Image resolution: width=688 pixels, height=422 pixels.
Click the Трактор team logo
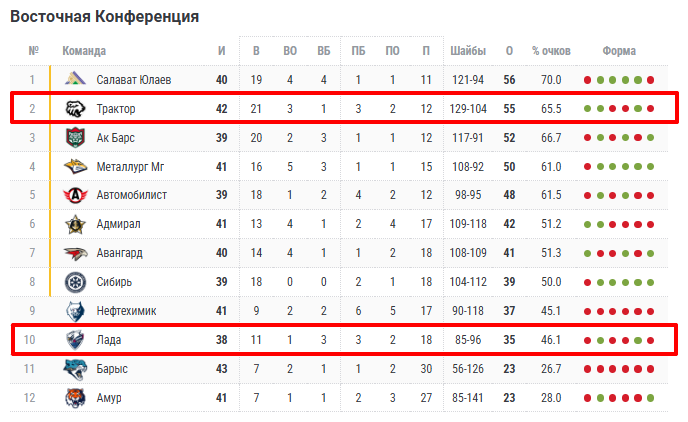[x=77, y=108]
